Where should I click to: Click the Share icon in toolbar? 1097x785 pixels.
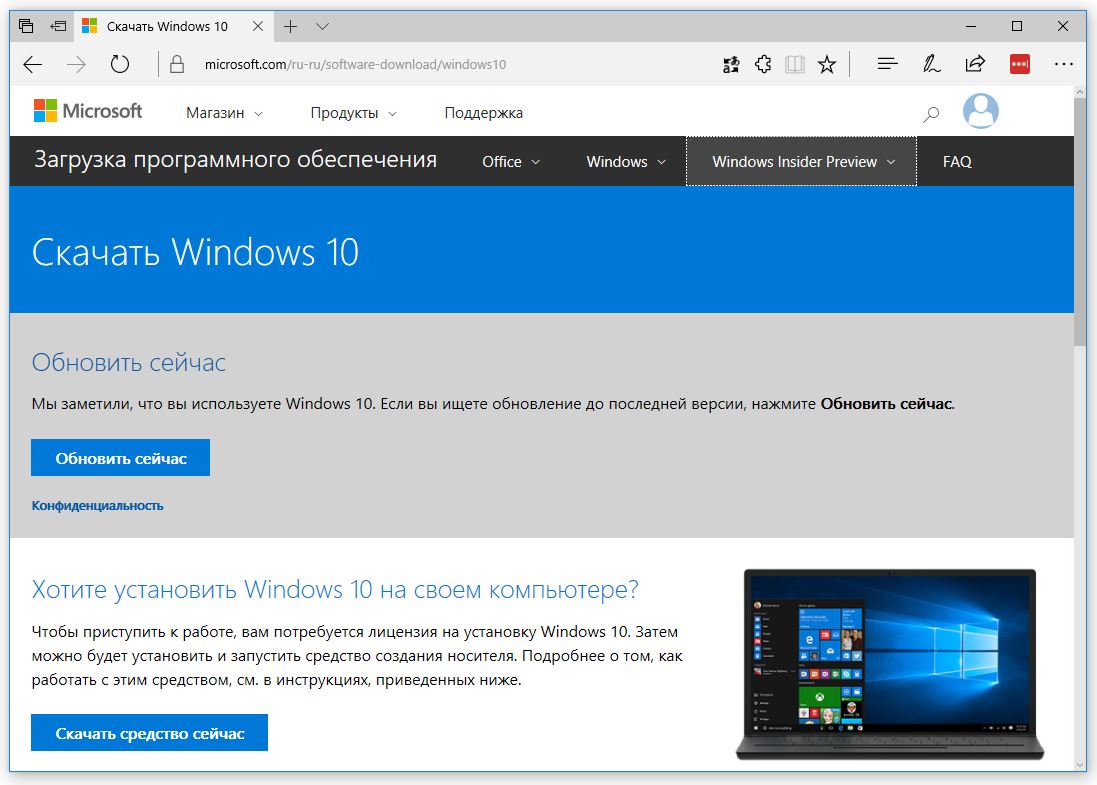(x=975, y=65)
